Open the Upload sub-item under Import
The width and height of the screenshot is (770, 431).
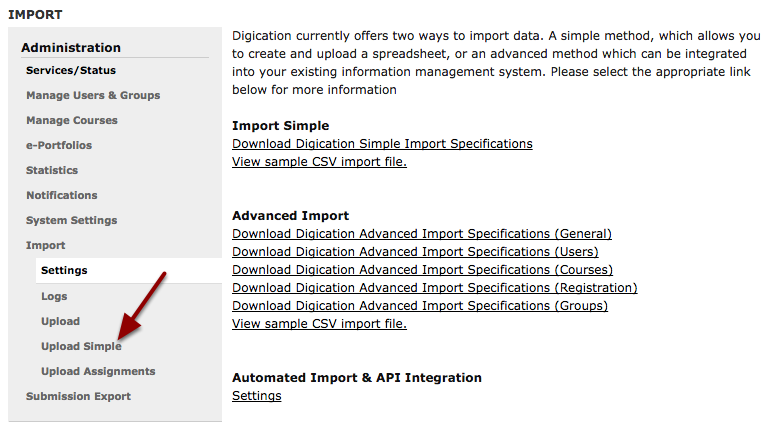[60, 322]
